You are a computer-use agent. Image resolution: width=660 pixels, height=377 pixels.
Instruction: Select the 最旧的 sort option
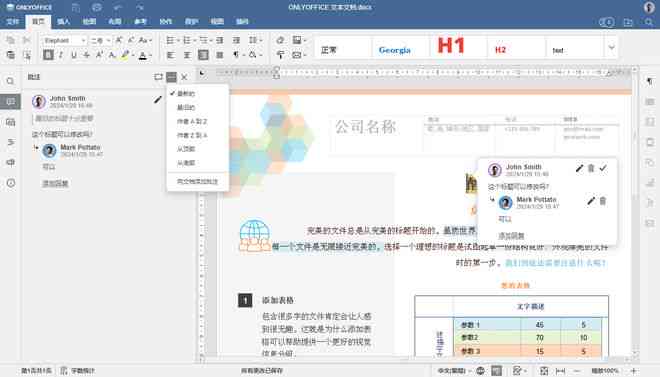click(198, 107)
